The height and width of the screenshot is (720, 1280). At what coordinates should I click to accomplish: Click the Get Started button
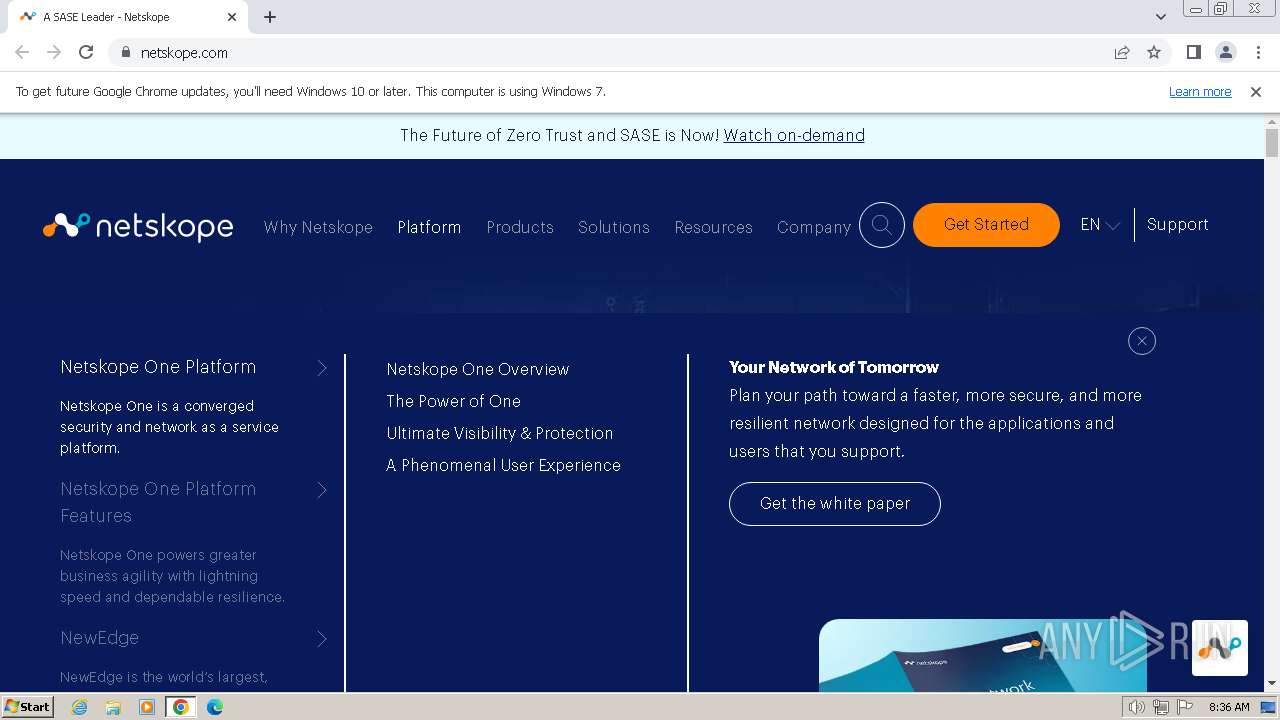coord(986,225)
